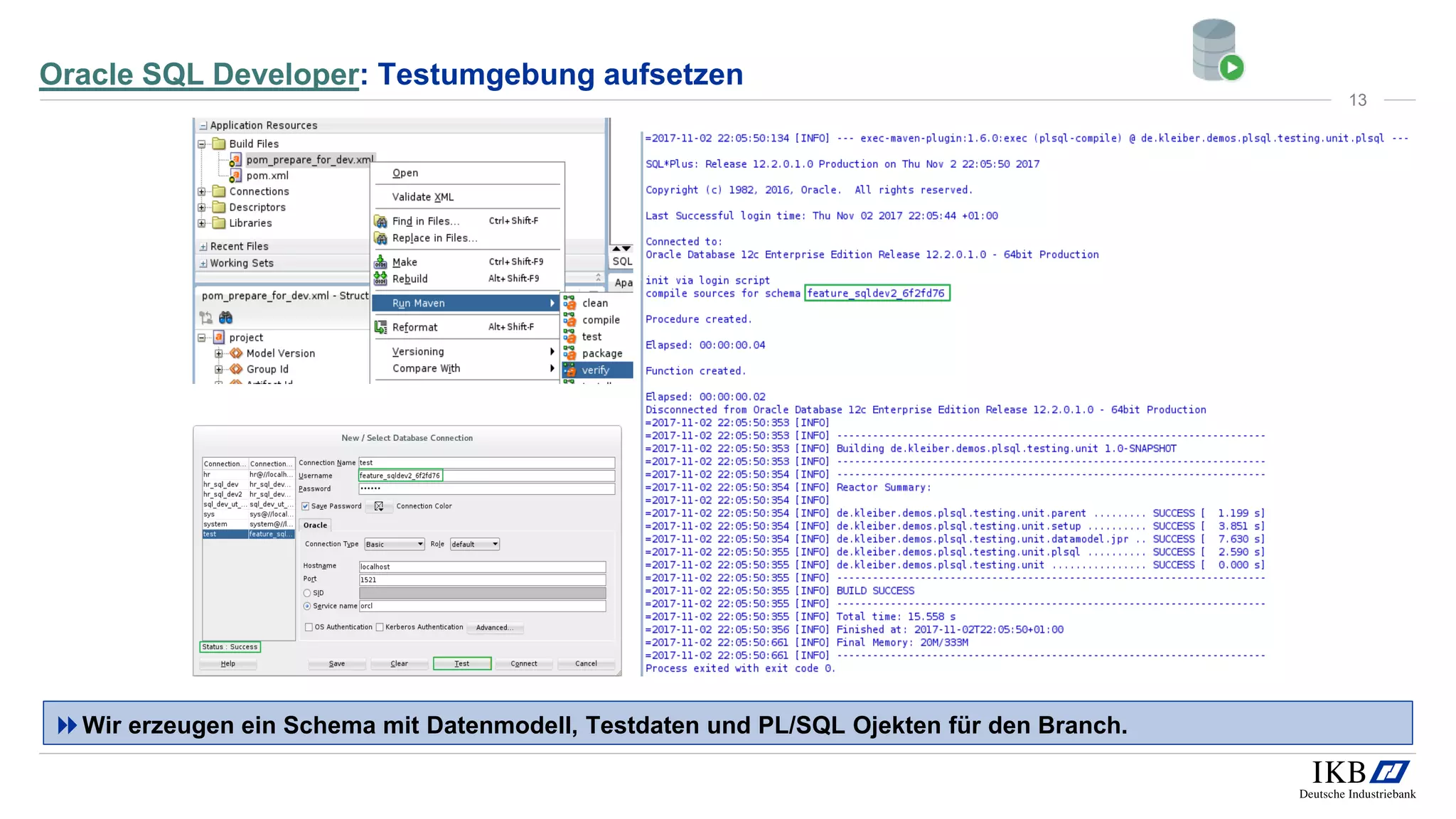1456x819 pixels.
Task: Click the Build Files folder icon
Action: pos(219,144)
